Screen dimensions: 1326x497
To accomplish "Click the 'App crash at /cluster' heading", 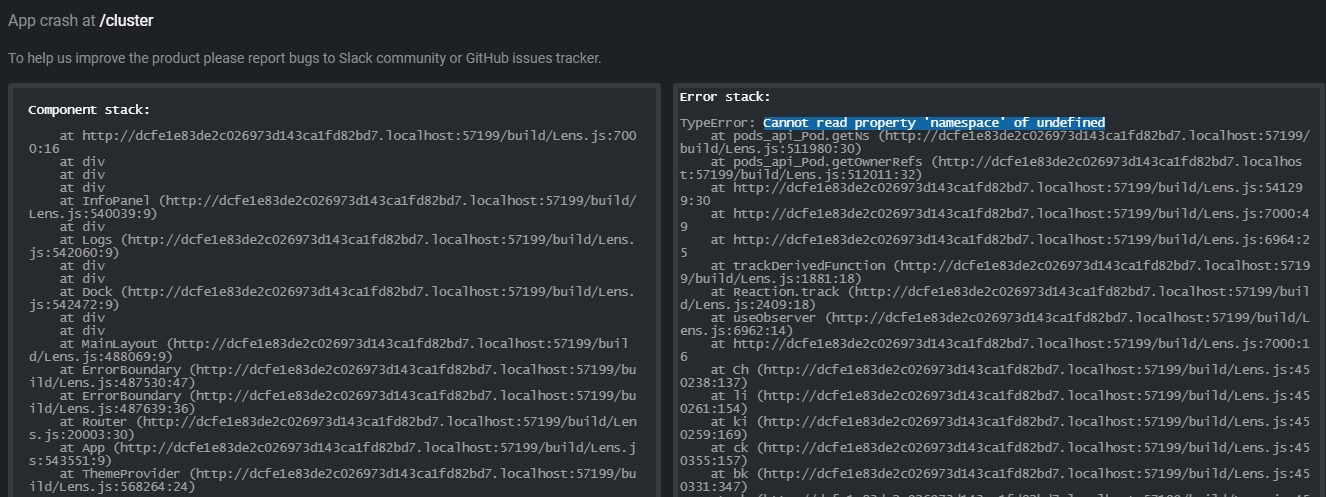I will click(81, 20).
